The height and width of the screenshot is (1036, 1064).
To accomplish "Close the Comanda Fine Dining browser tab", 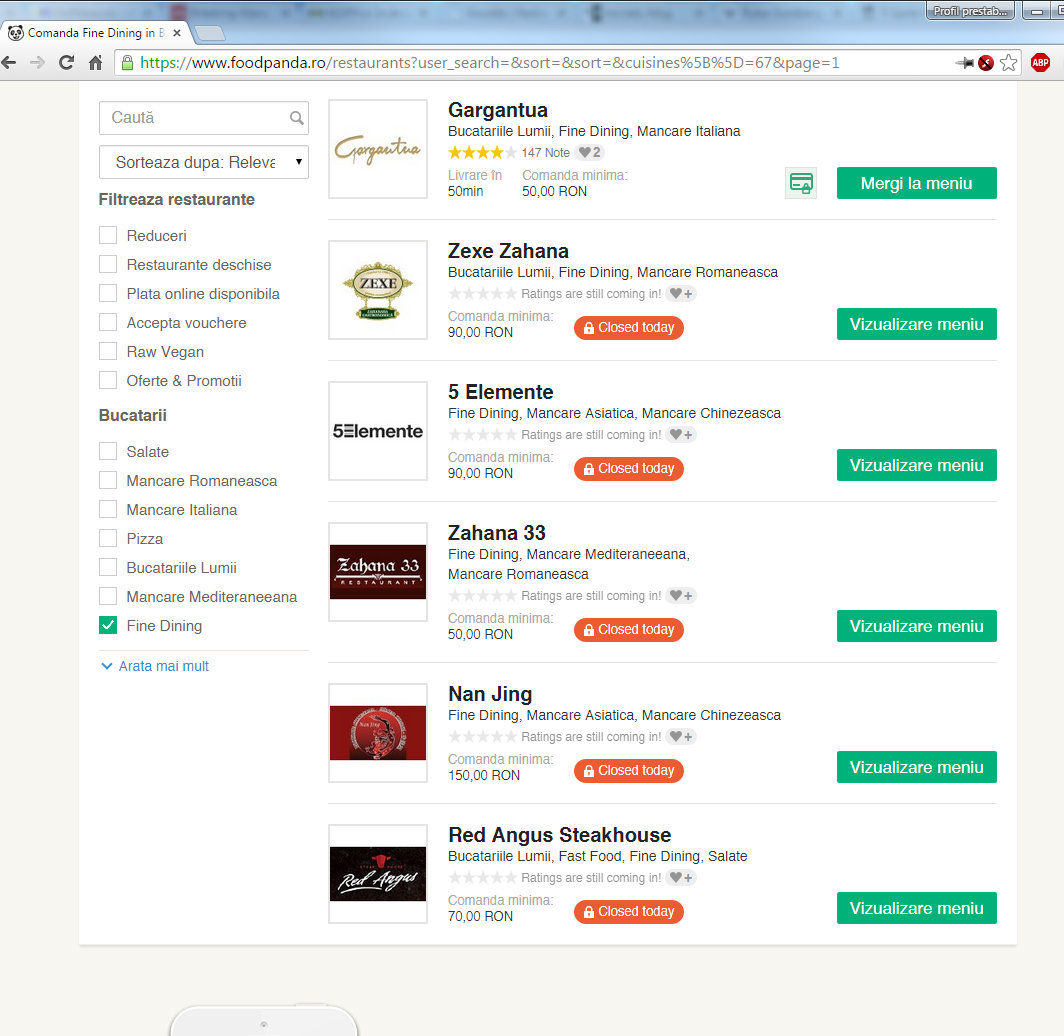I will coord(177,33).
